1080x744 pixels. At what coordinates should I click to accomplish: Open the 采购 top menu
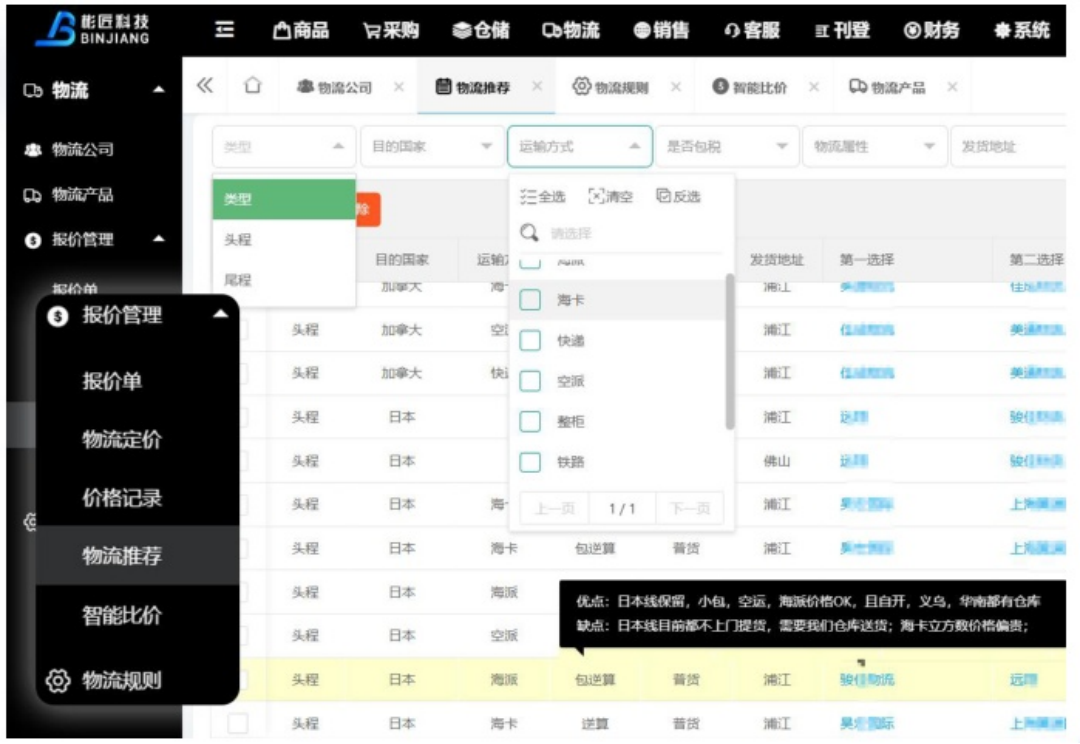[391, 30]
